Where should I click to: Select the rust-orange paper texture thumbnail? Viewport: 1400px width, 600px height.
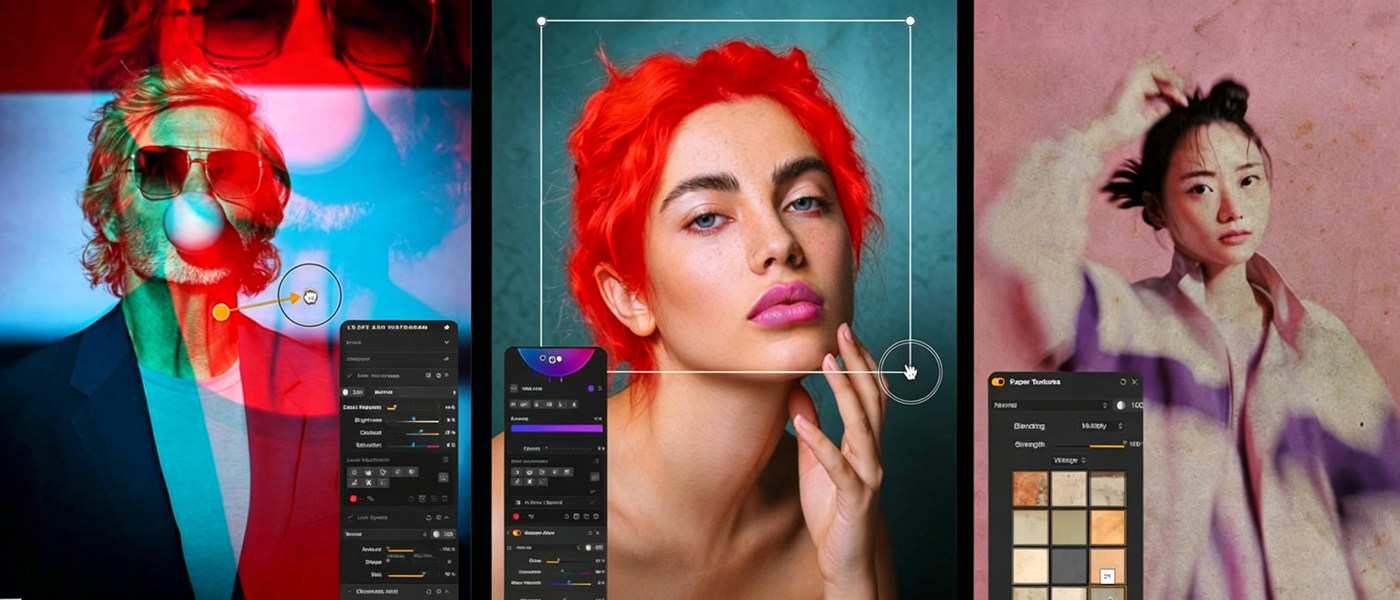pyautogui.click(x=1030, y=489)
